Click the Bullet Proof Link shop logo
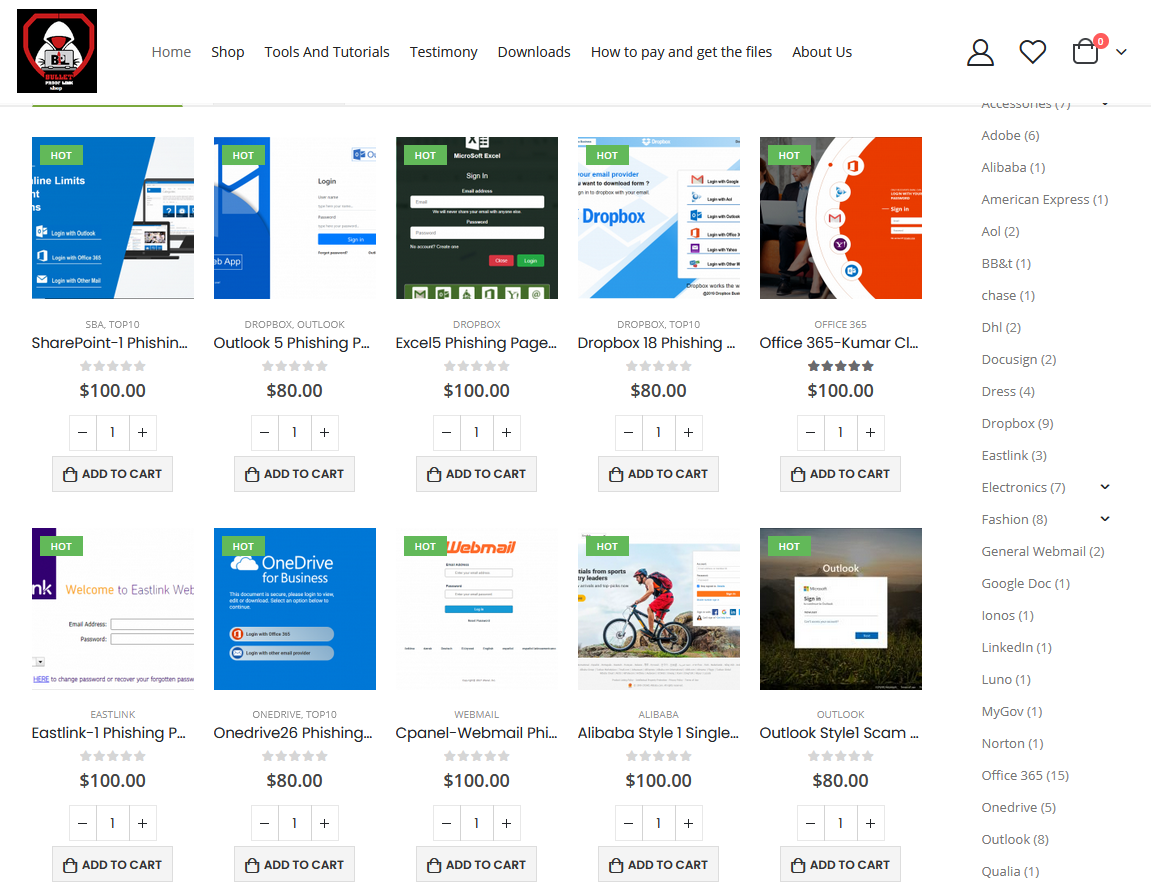Image resolution: width=1151 pixels, height=885 pixels. pos(57,49)
